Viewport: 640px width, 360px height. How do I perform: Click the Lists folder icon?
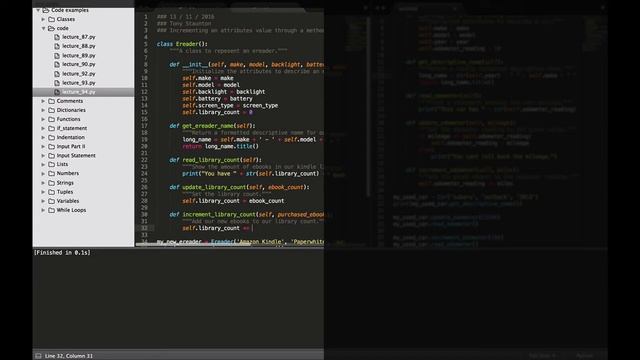pyautogui.click(x=51, y=164)
